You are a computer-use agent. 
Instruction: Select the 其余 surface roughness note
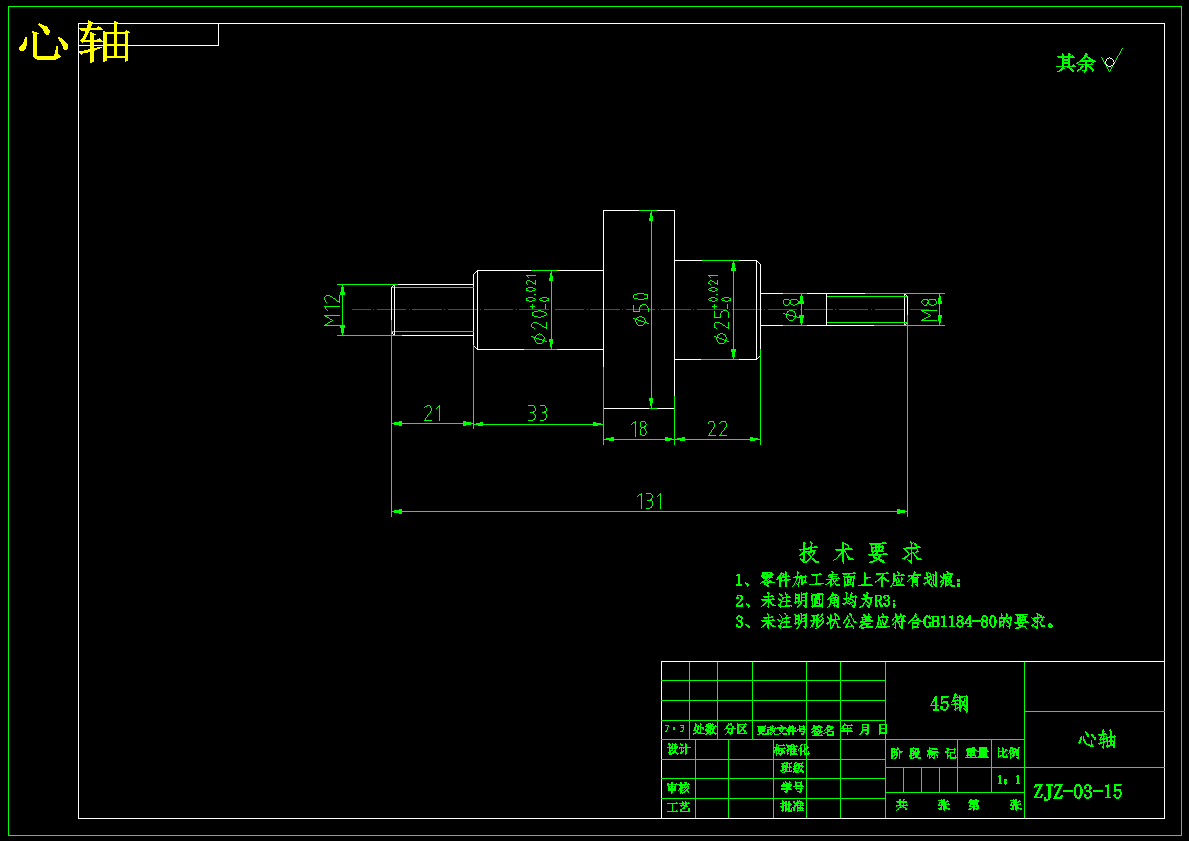(1075, 63)
